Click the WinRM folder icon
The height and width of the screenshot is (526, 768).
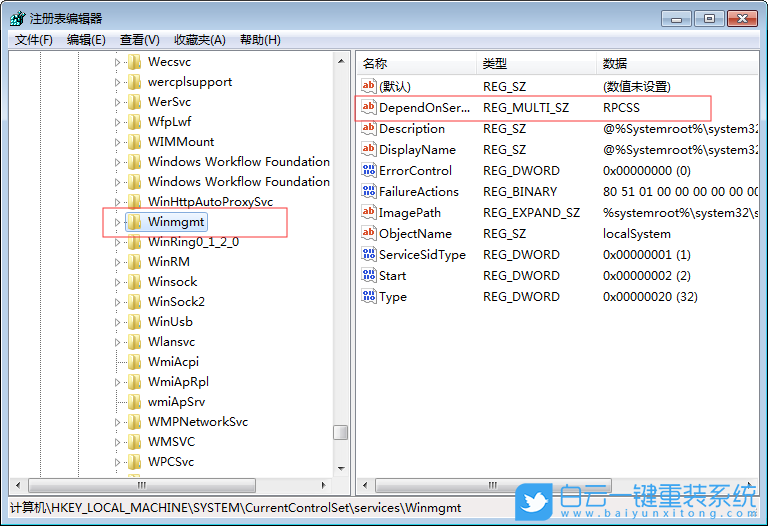point(134,262)
